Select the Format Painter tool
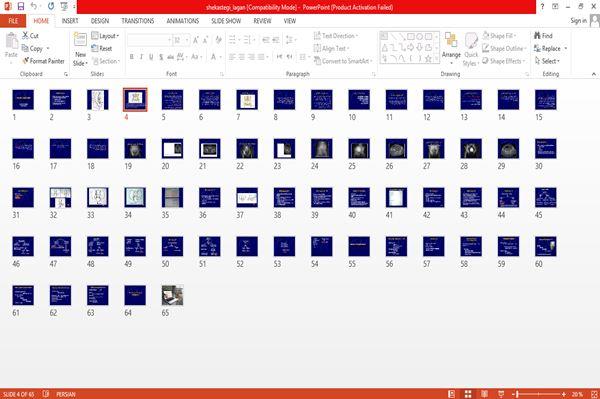 (43, 61)
